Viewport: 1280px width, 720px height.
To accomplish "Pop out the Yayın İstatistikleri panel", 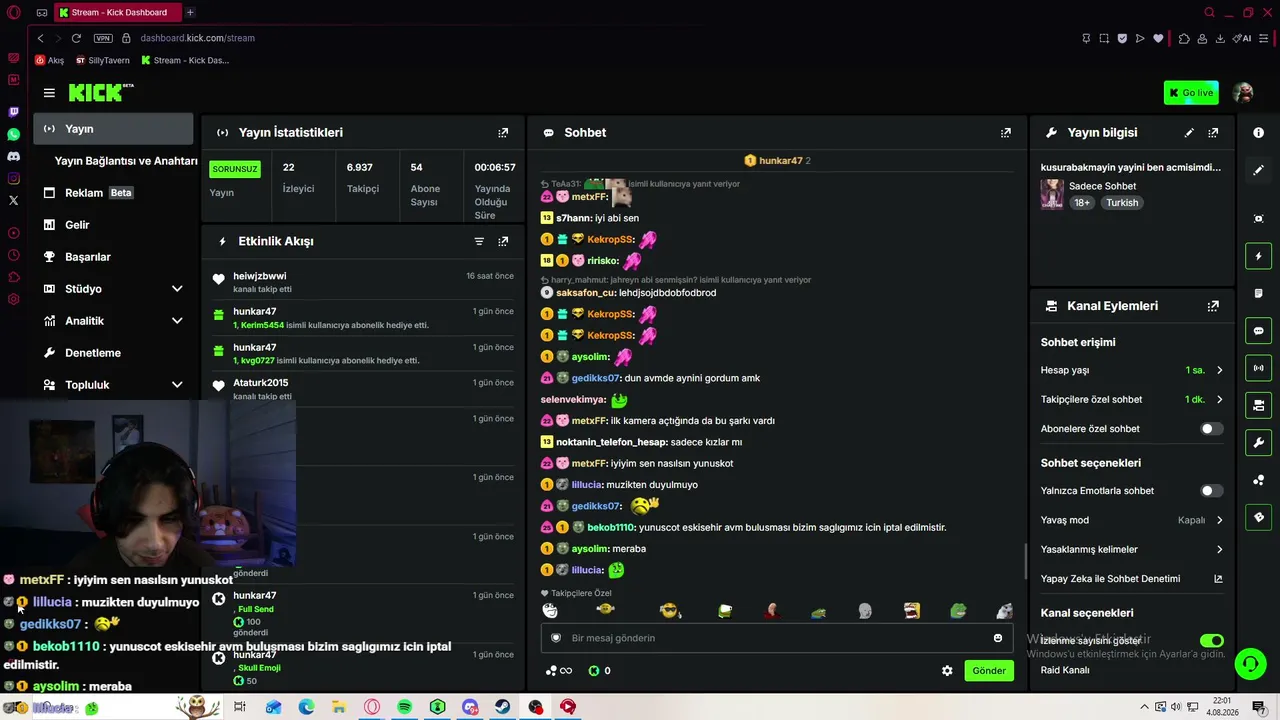I will tap(503, 132).
